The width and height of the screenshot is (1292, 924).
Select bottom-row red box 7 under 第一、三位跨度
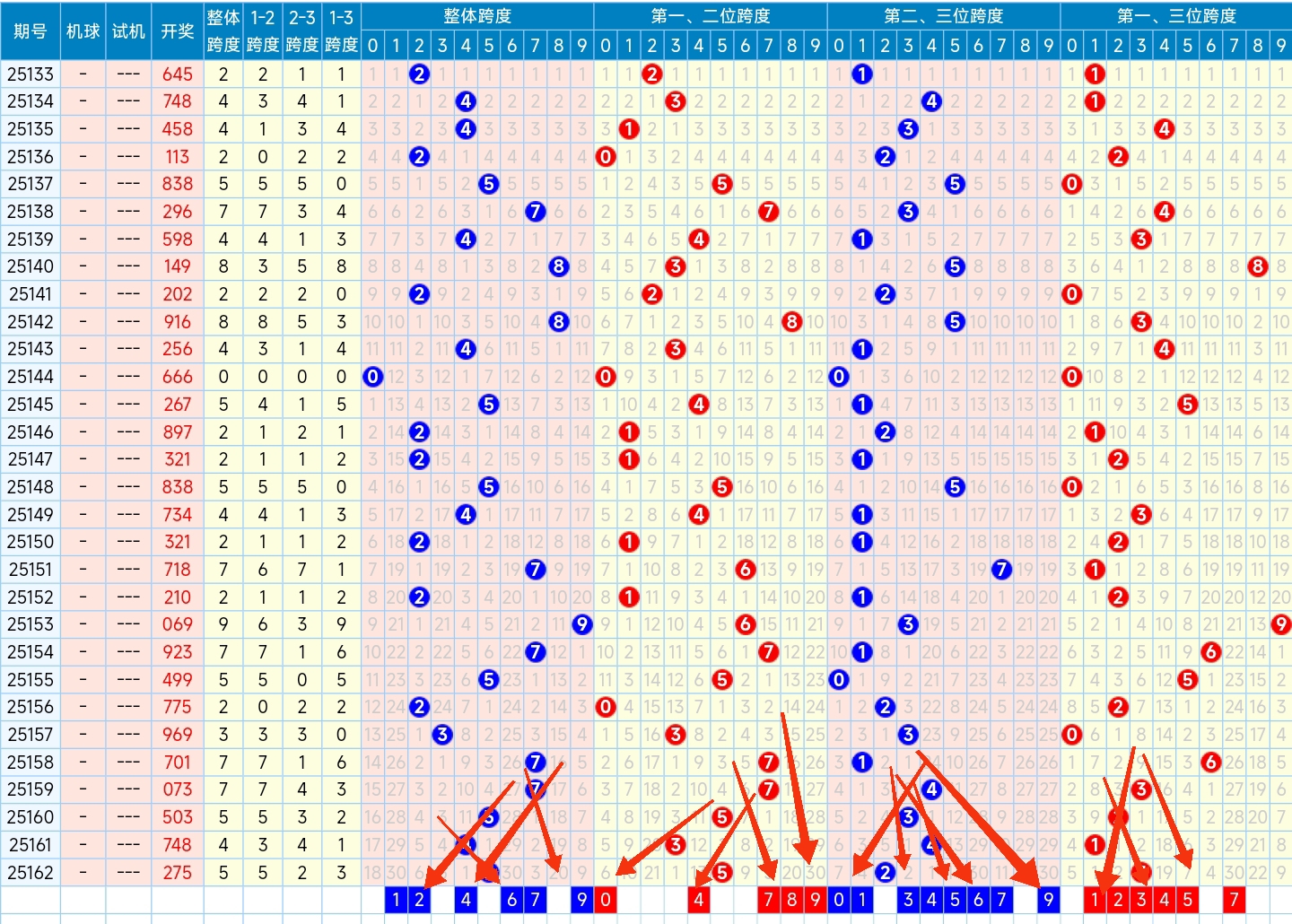(1235, 900)
